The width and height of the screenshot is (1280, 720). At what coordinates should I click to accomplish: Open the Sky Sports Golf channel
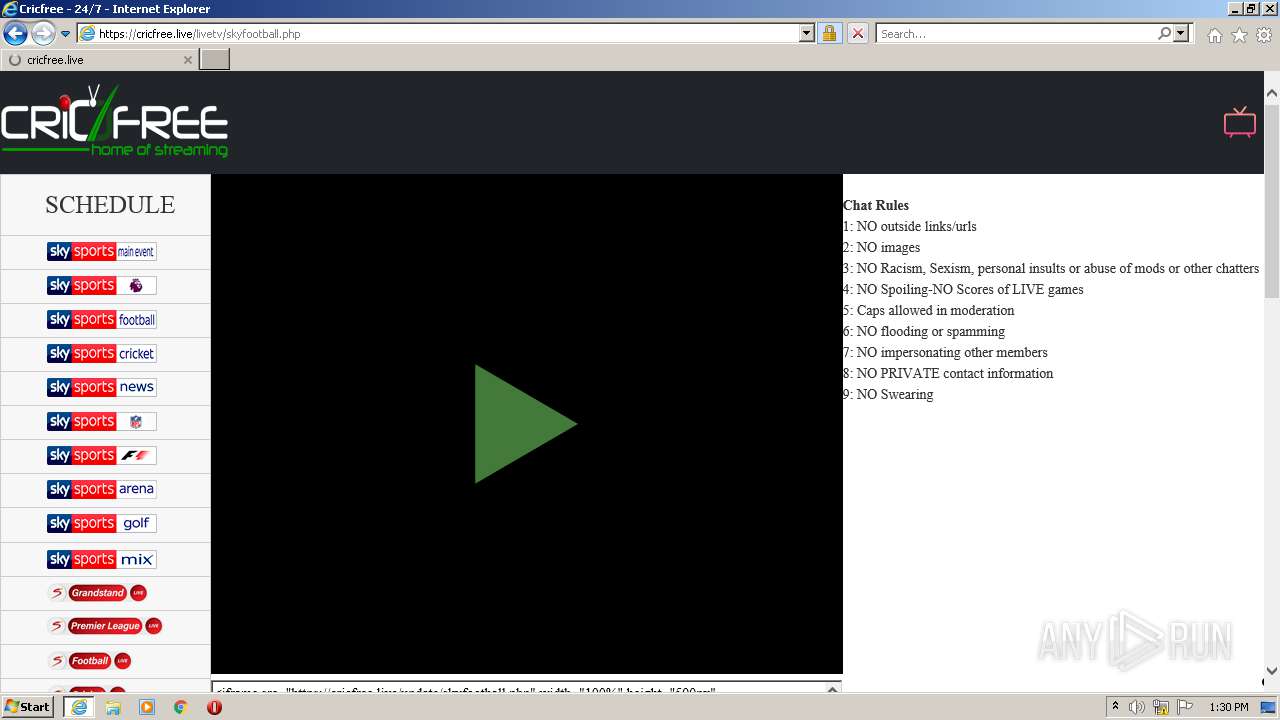(x=102, y=524)
